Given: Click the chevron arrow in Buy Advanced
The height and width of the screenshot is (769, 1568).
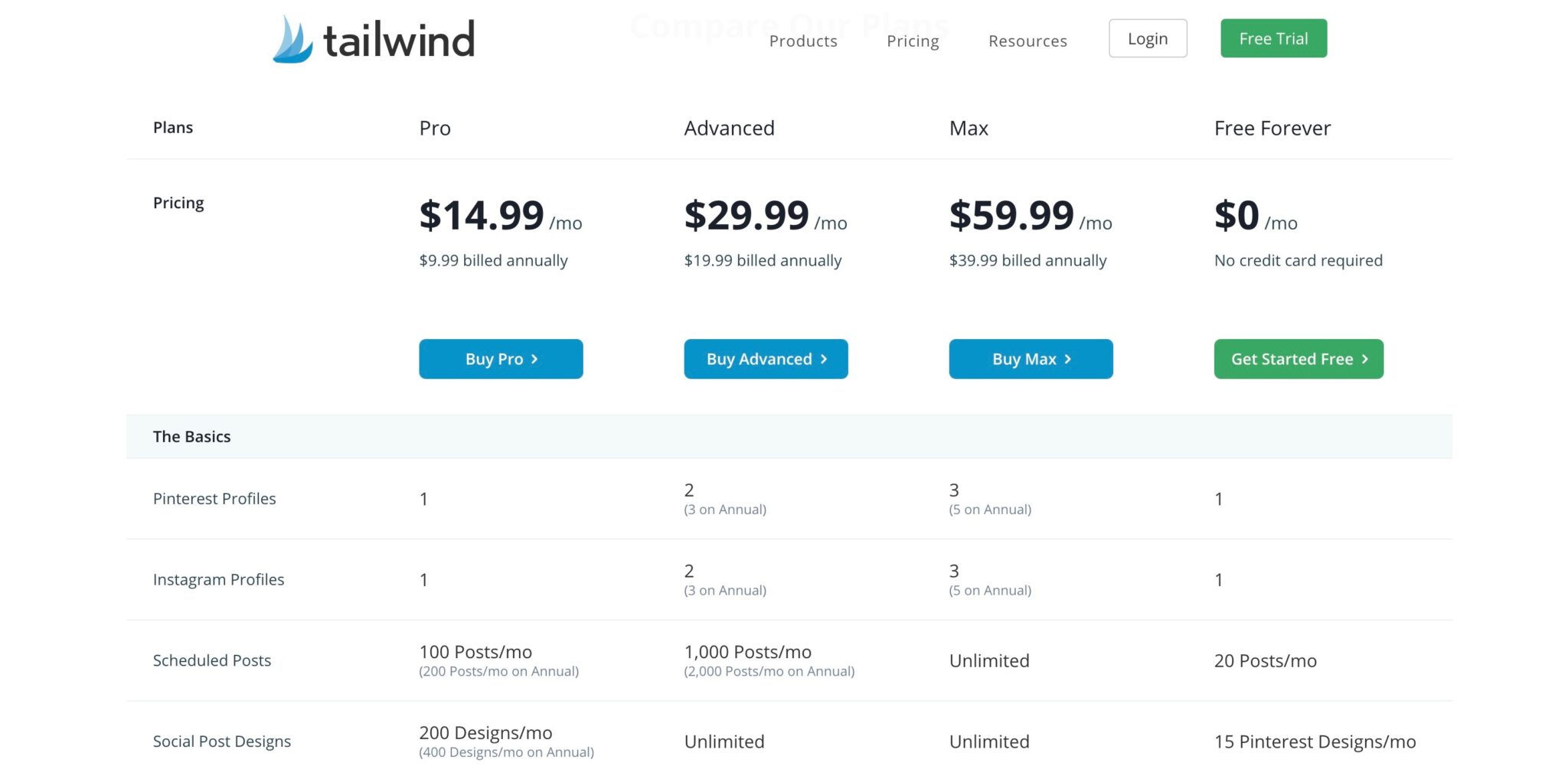Looking at the screenshot, I should pyautogui.click(x=824, y=359).
